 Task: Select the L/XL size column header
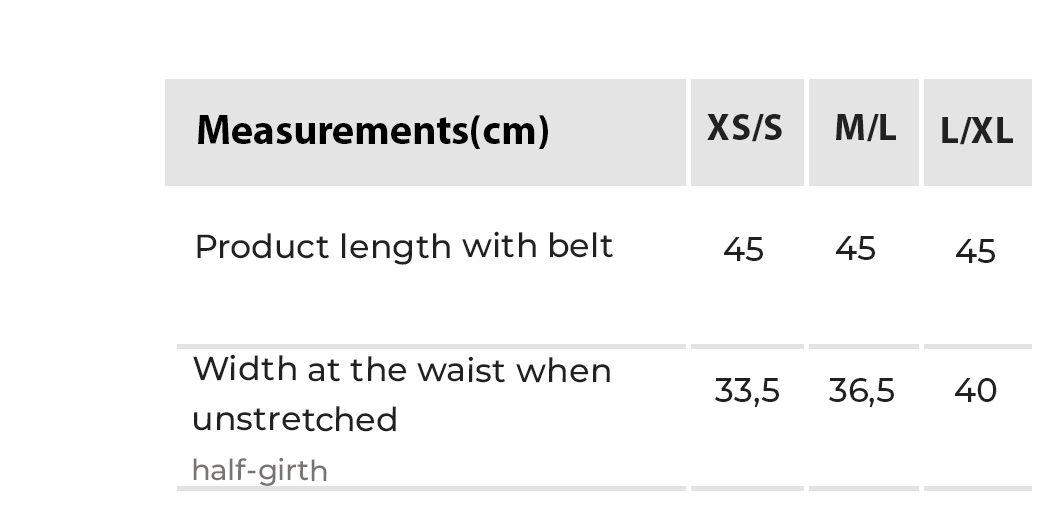tap(977, 131)
